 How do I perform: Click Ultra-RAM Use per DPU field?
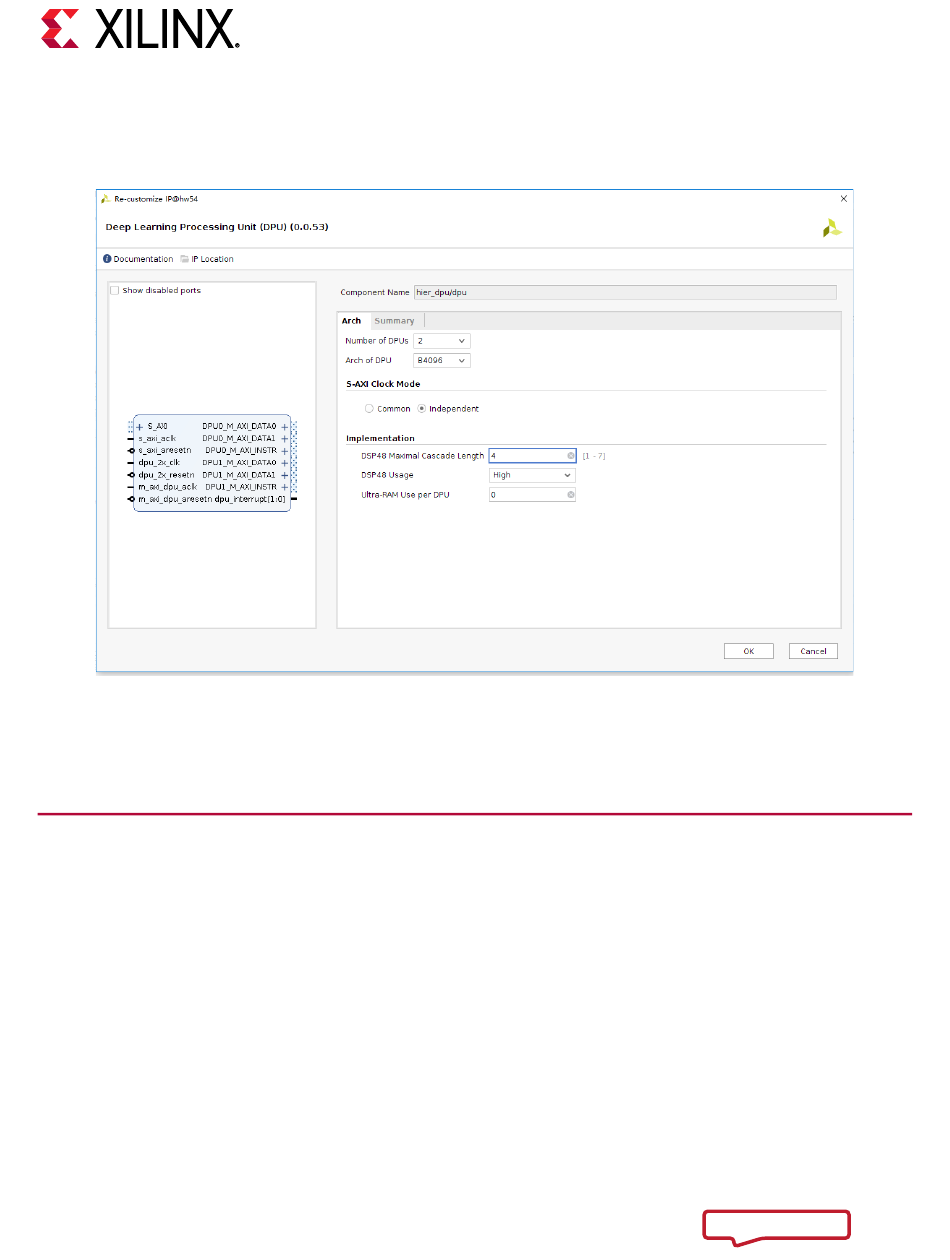pyautogui.click(x=532, y=495)
